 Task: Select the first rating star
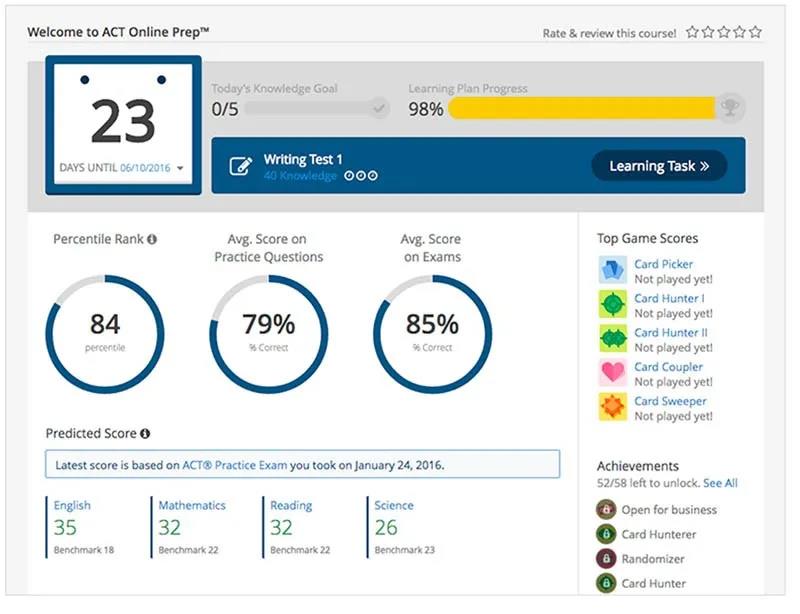pyautogui.click(x=693, y=33)
